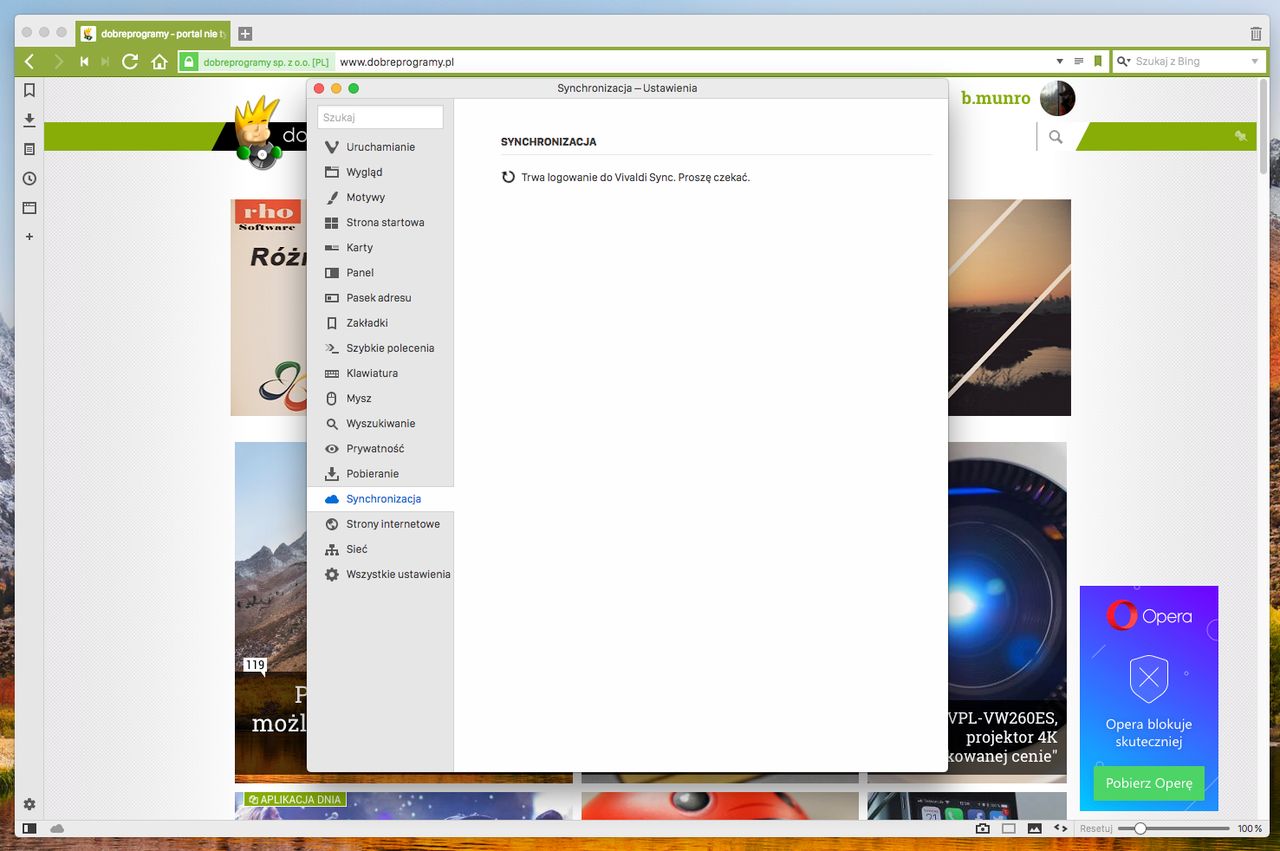The image size is (1280, 851).
Task: Go to Strony internetowe settings
Action: pyautogui.click(x=380, y=524)
